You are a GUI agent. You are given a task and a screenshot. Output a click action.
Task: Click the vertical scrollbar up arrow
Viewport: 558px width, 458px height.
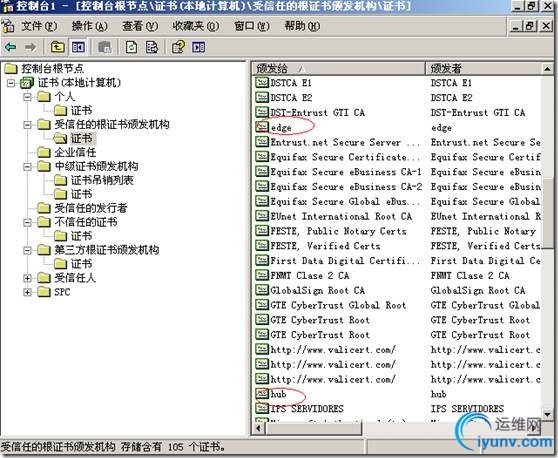(547, 68)
